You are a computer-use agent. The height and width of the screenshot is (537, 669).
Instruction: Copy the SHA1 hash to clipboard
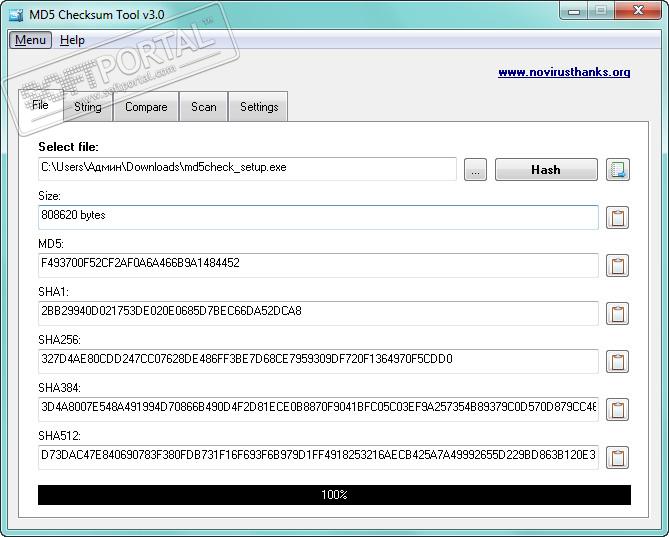[x=617, y=313]
